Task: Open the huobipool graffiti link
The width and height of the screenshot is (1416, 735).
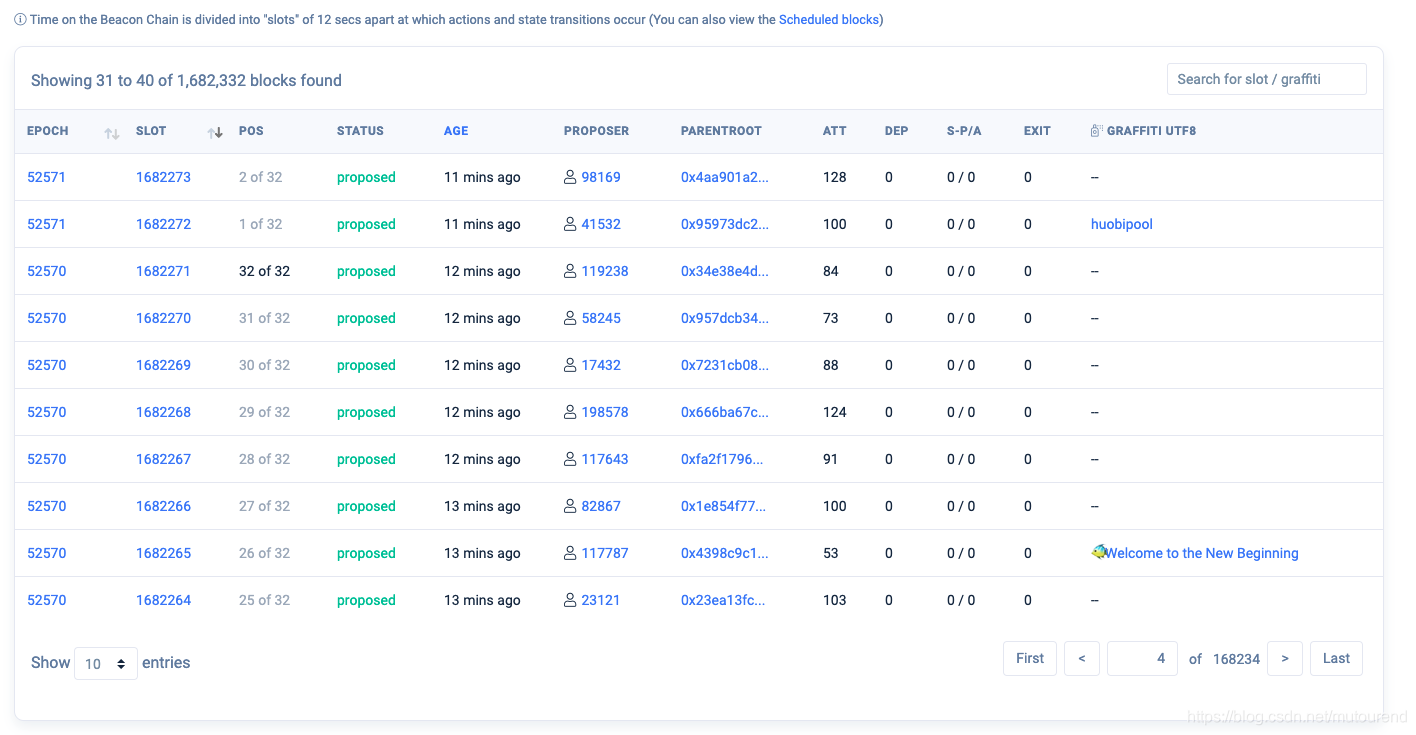Action: [1122, 224]
